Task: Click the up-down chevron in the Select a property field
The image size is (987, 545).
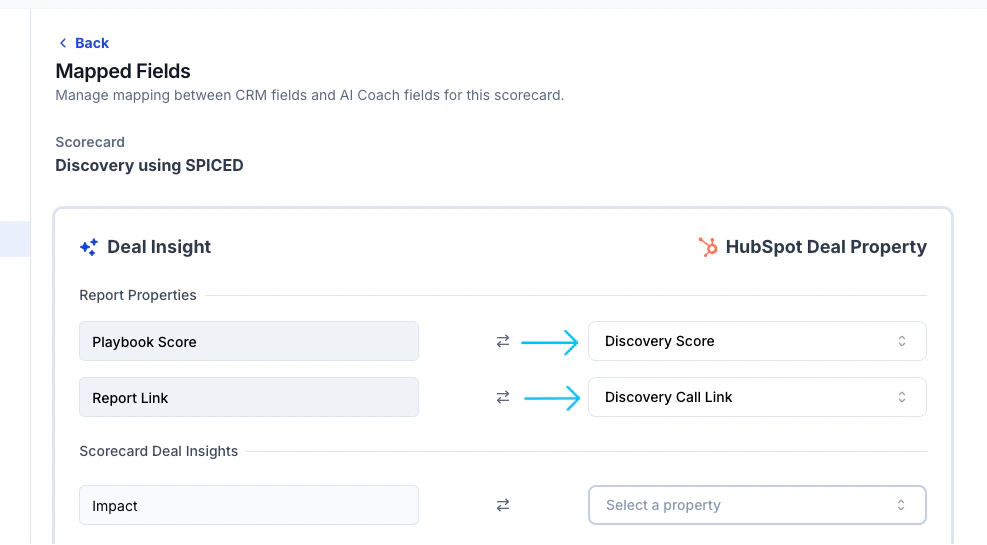Action: click(901, 505)
